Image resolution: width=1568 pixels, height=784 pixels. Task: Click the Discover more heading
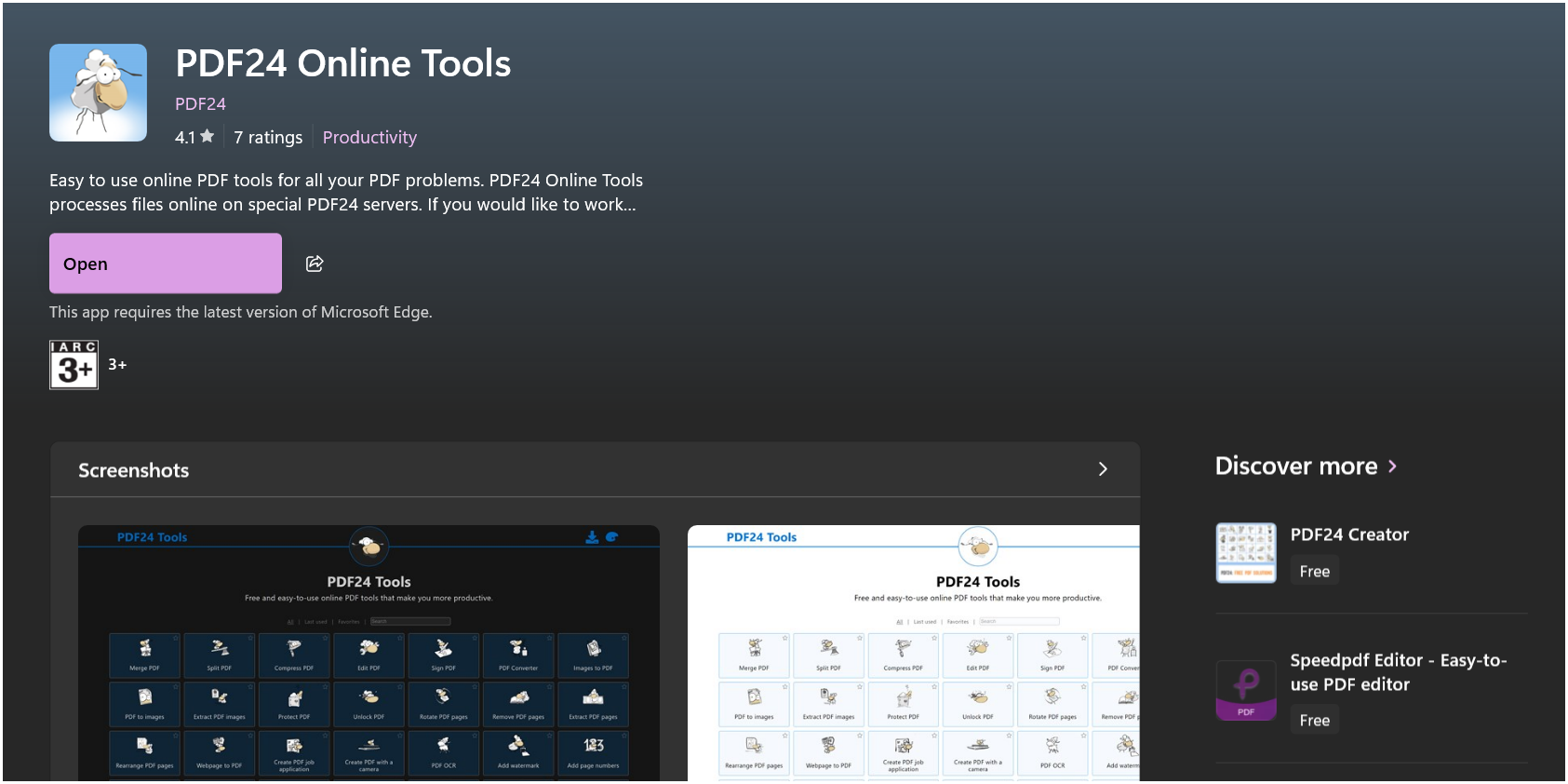click(1296, 466)
